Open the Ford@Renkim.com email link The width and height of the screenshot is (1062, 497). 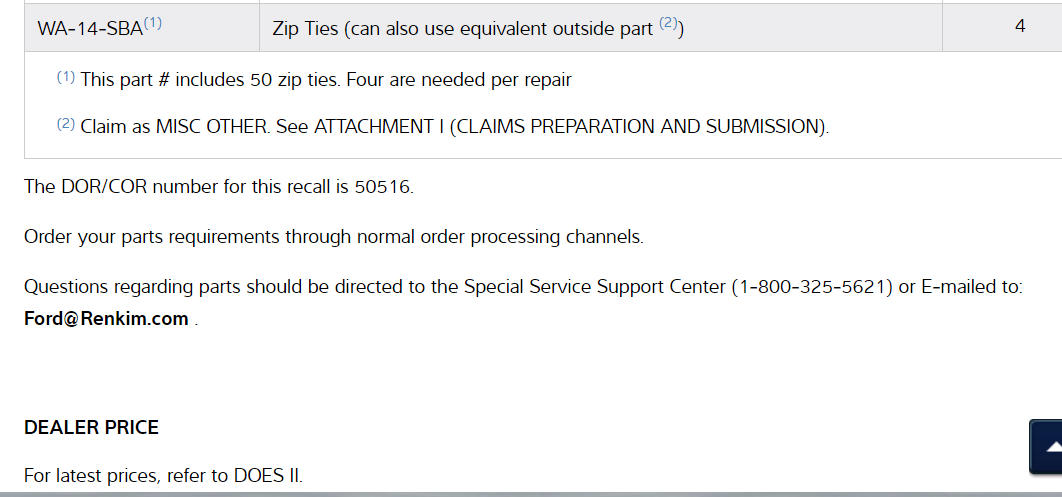106,319
